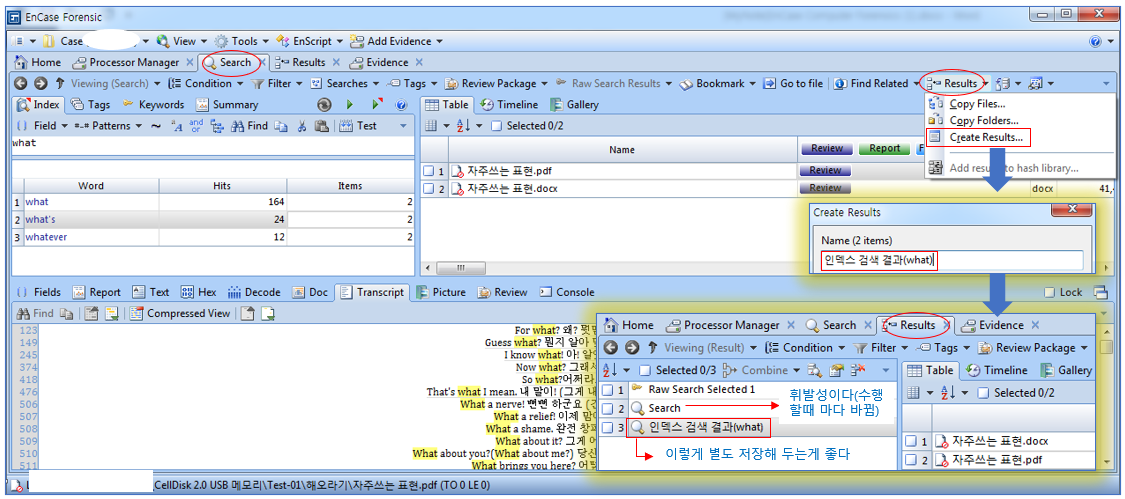Select the word 'whatever' in the index list

pos(48,236)
